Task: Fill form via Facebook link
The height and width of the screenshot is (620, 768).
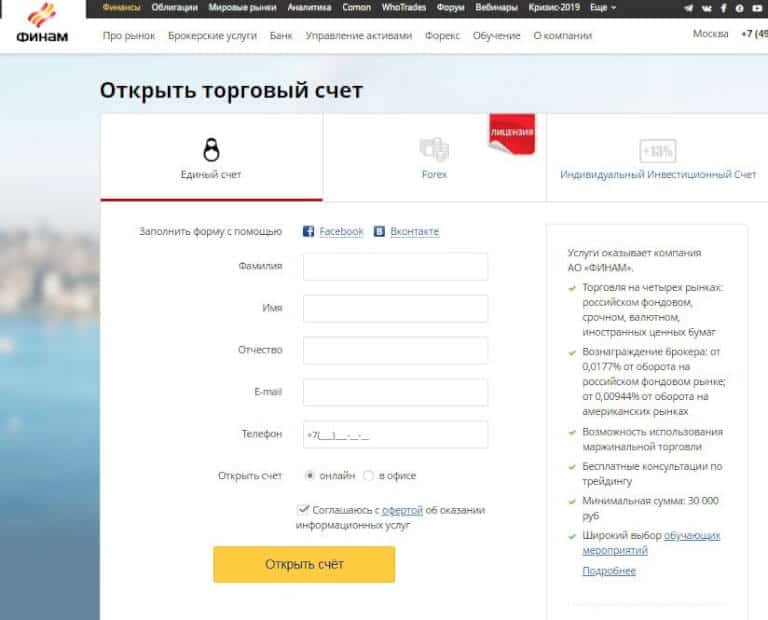Action: click(341, 231)
